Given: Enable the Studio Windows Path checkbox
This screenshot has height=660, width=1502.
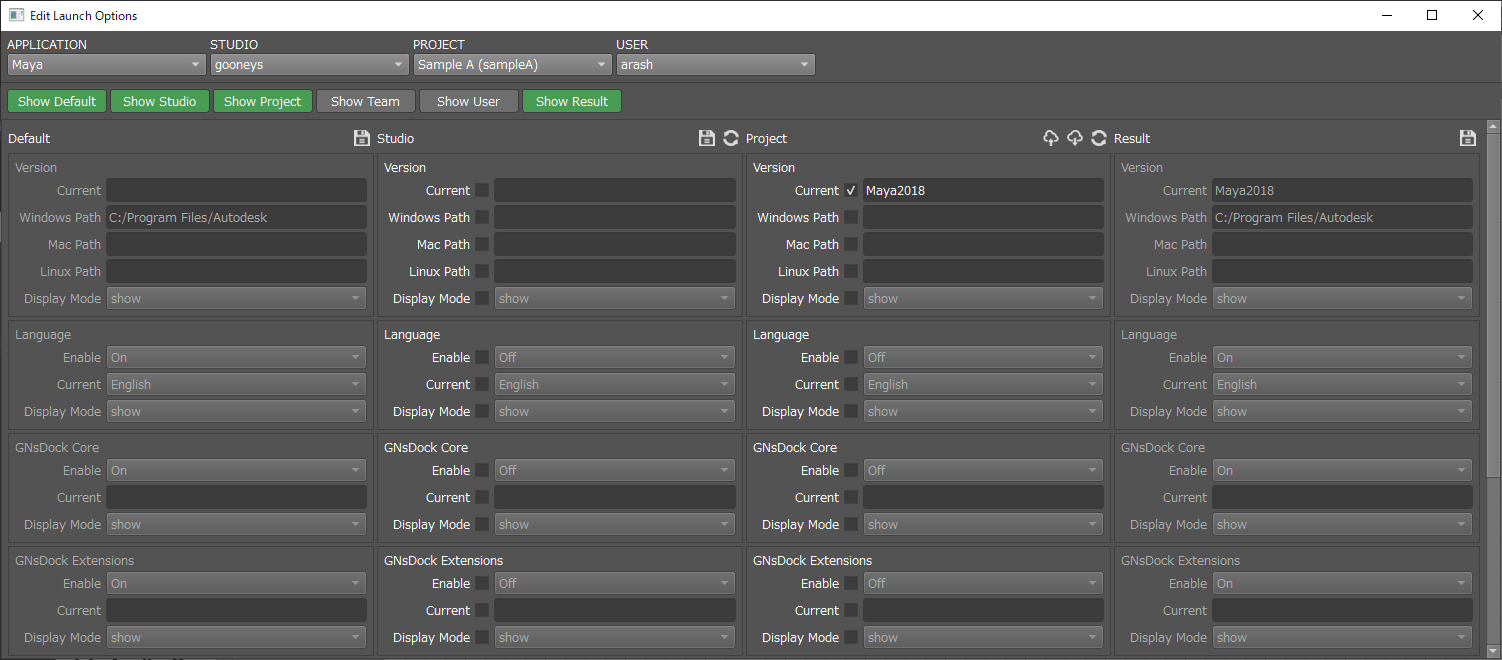Looking at the screenshot, I should (x=482, y=218).
